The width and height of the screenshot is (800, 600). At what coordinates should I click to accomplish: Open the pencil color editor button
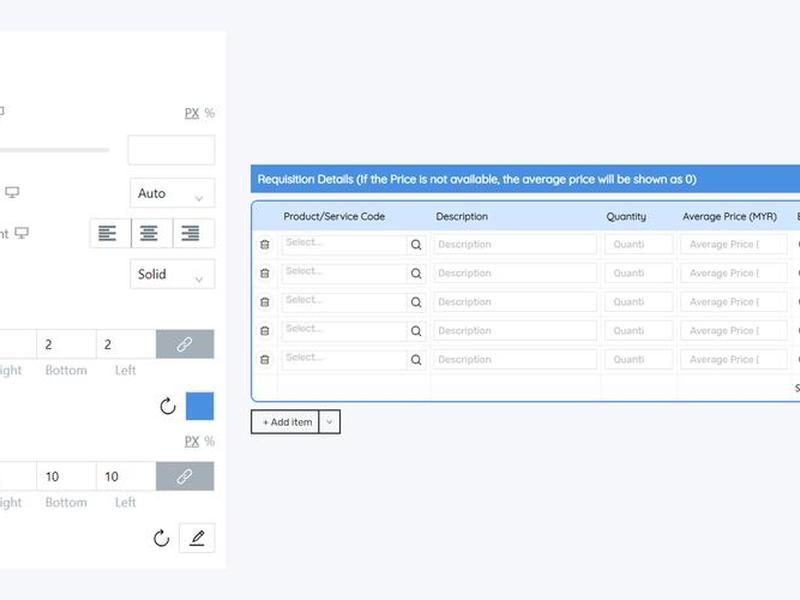tap(197, 538)
